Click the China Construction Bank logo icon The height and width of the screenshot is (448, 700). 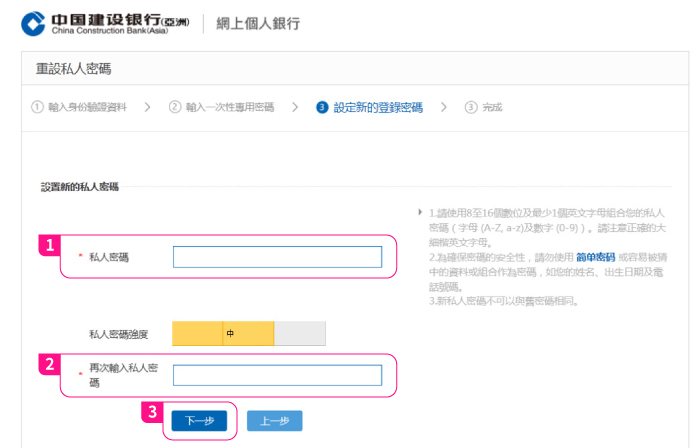pos(33,22)
